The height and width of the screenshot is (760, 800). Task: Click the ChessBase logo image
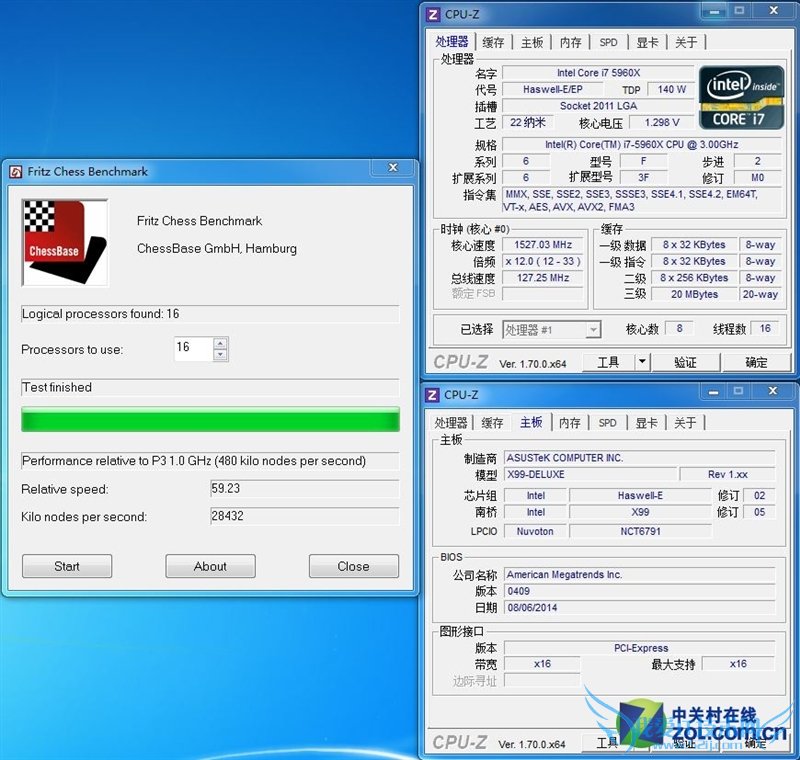point(65,242)
